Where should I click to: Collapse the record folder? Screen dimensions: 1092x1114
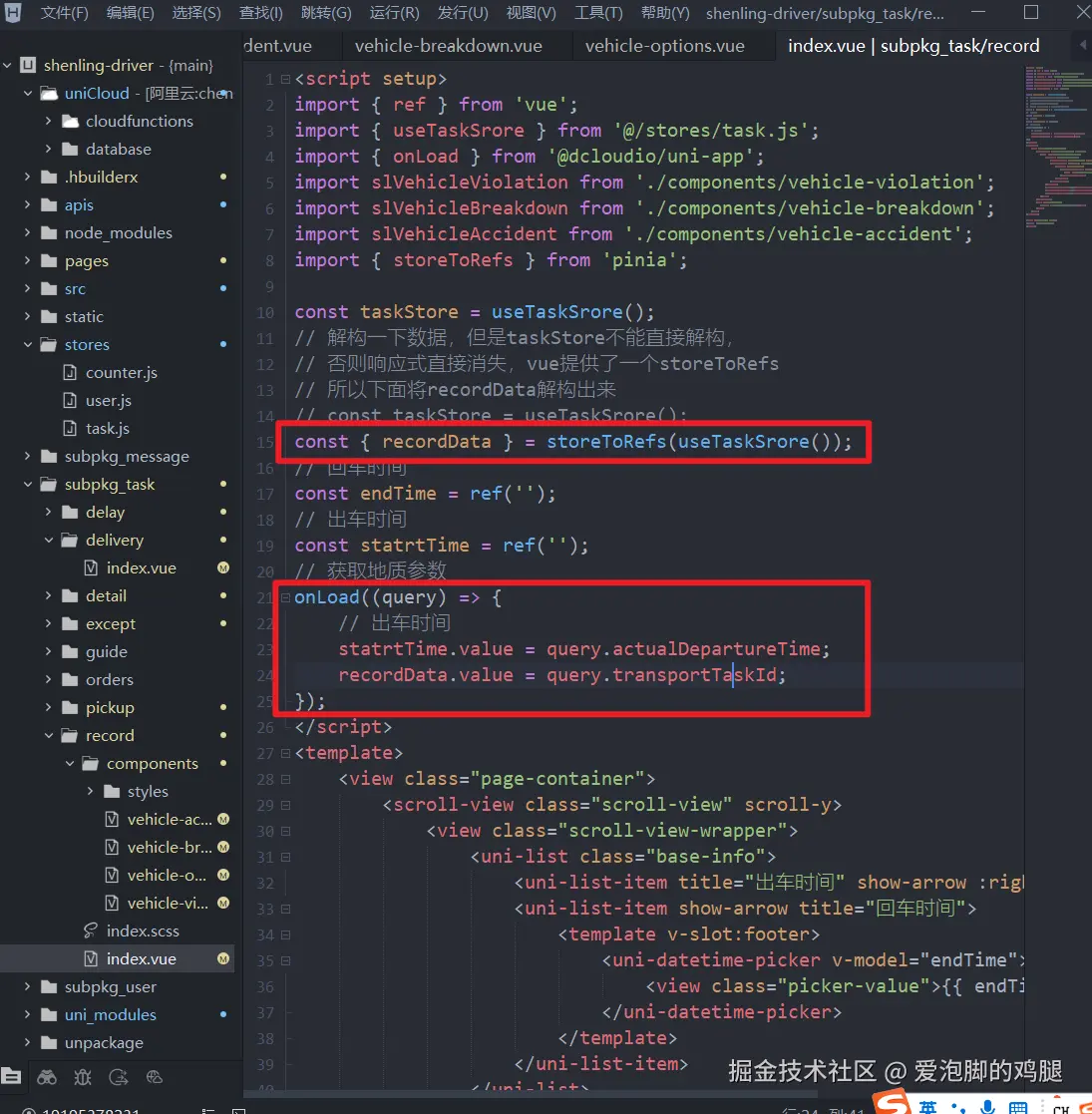[x=48, y=735]
